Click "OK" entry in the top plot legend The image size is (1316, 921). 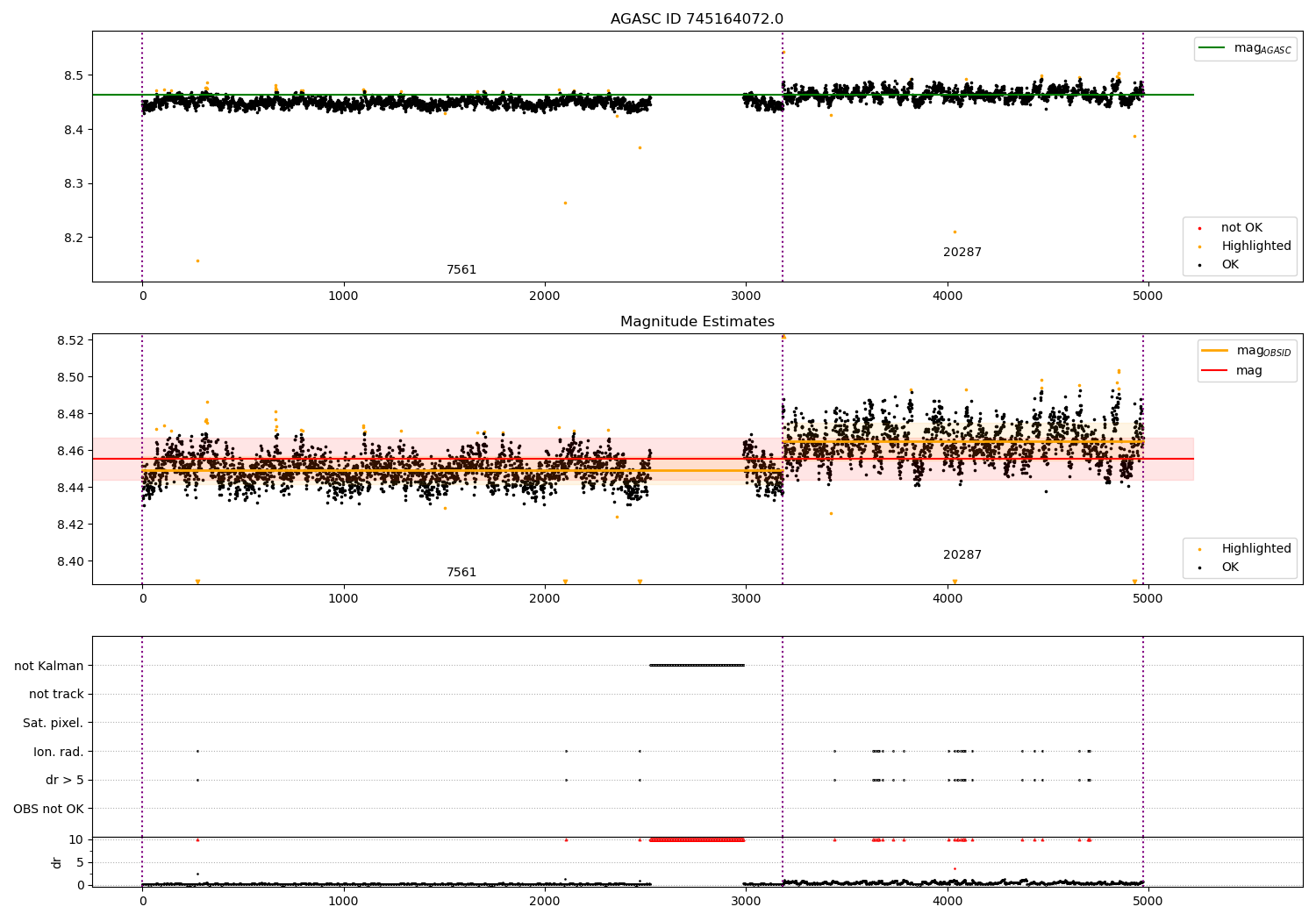coord(1230,265)
